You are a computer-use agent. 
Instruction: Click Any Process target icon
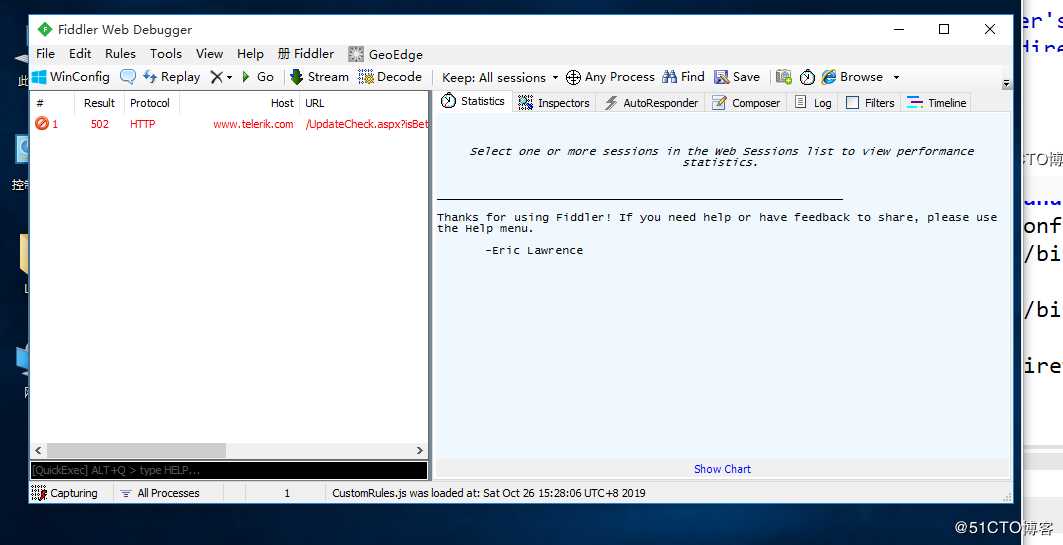pos(573,77)
